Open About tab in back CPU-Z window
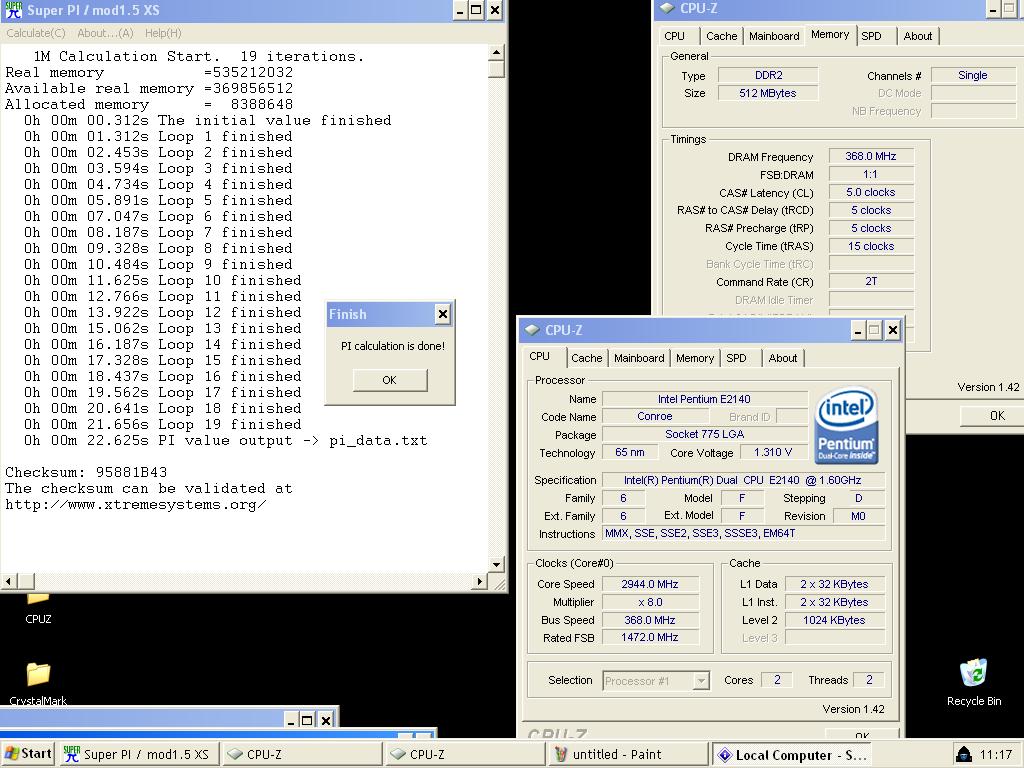Viewport: 1024px width, 768px height. [x=918, y=37]
